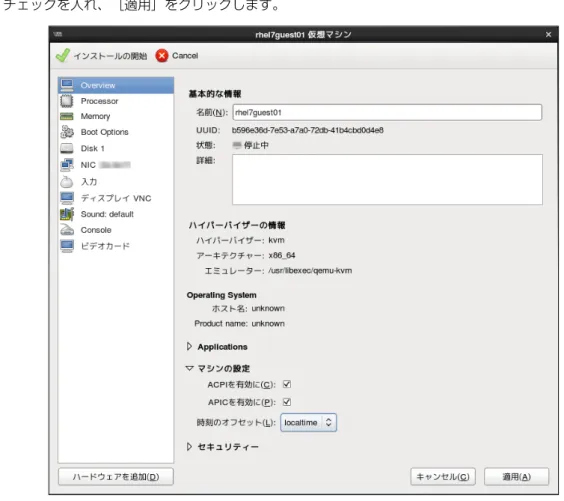The width and height of the screenshot is (564, 501).
Task: Select Sound: default in the hardware list
Action: point(116,214)
